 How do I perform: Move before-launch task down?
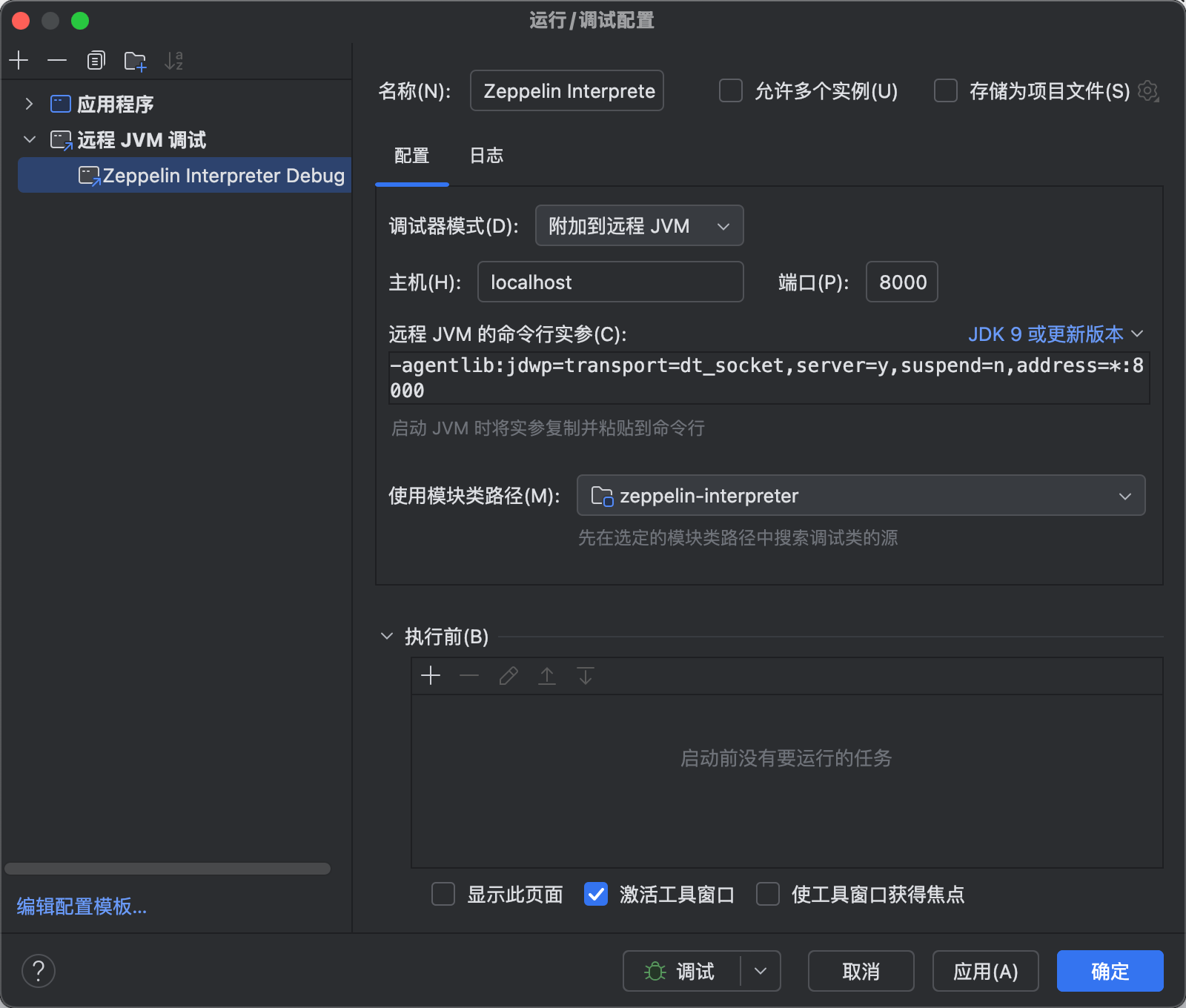point(586,675)
